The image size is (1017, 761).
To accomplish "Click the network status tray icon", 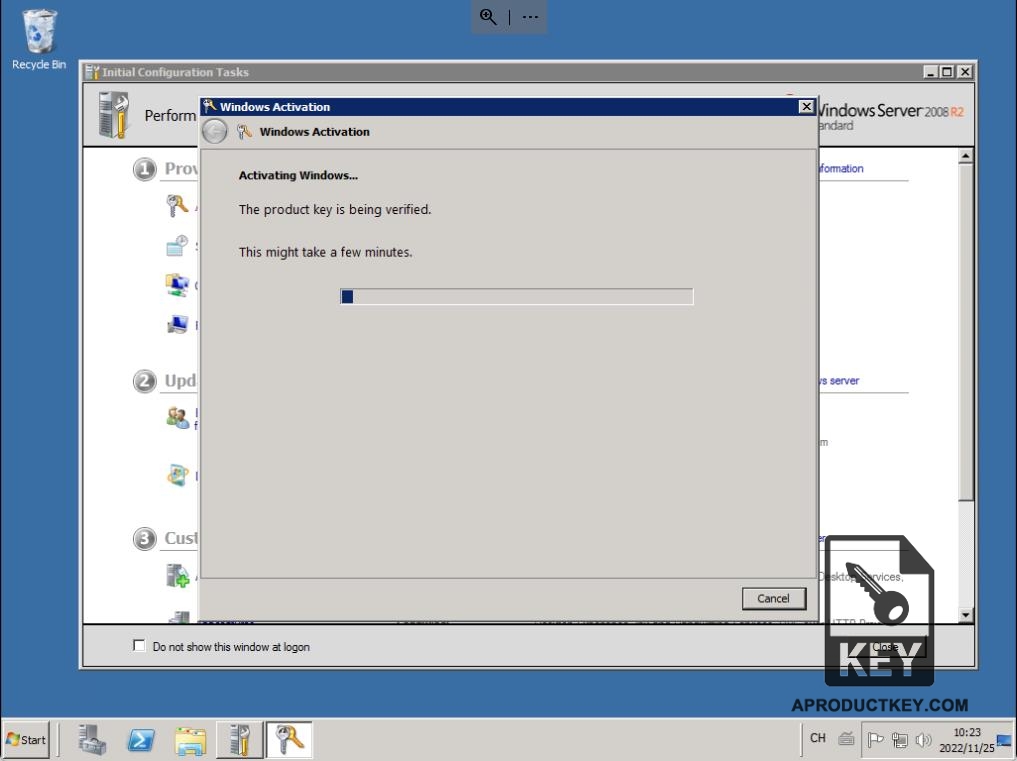I will point(900,740).
